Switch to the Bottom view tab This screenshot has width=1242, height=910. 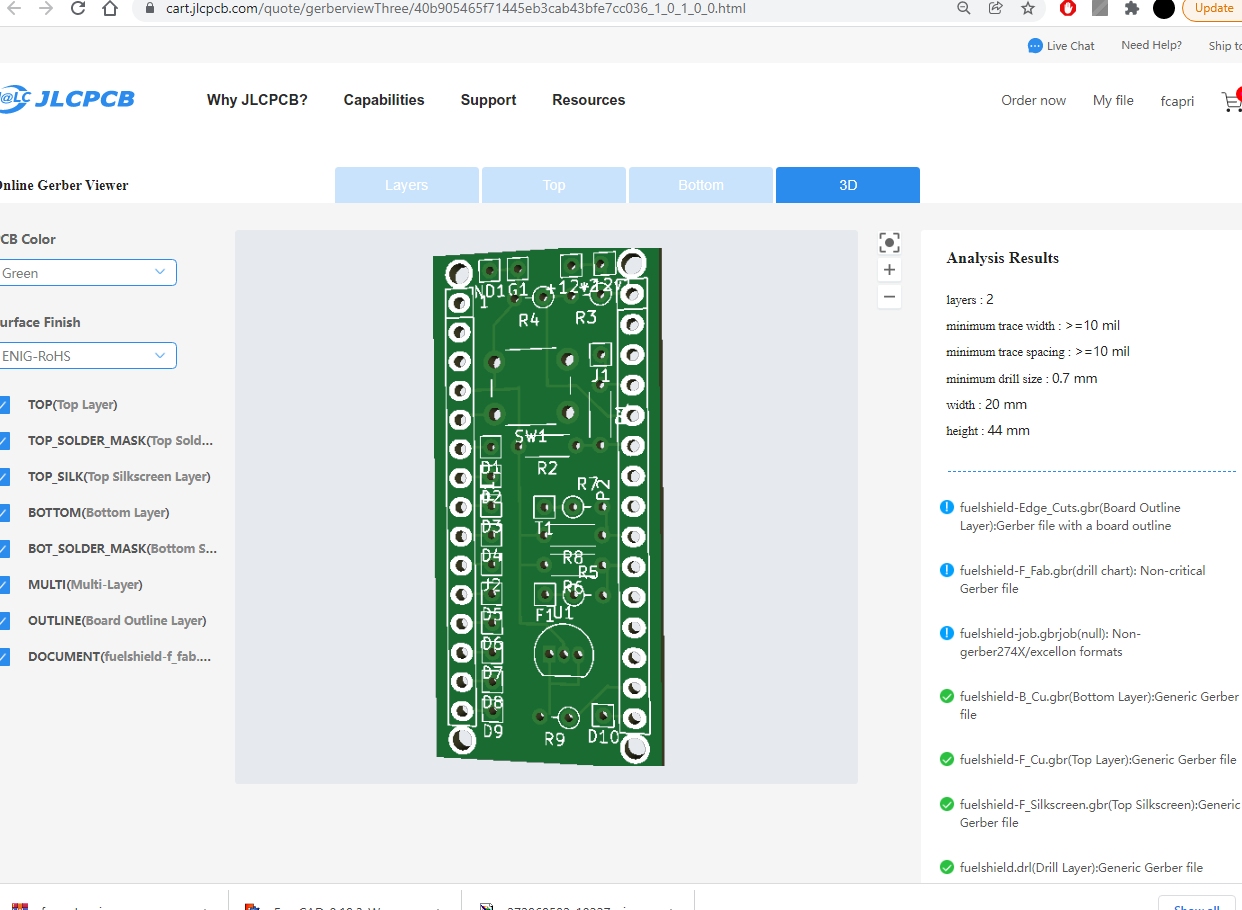(x=701, y=185)
